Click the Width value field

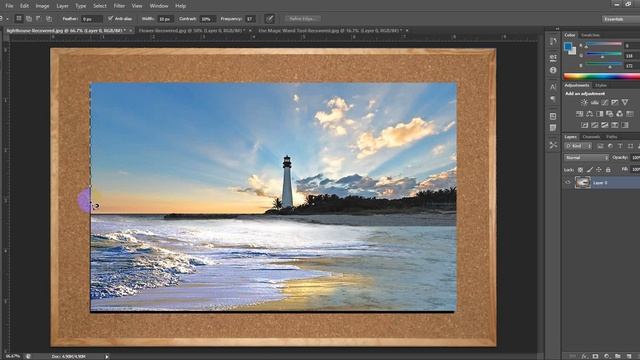tap(165, 19)
